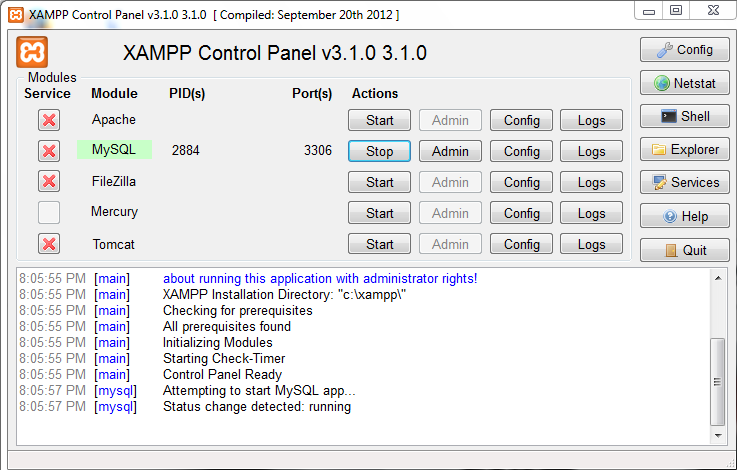The height and width of the screenshot is (470, 737).
Task: Open the Services button
Action: (x=684, y=182)
